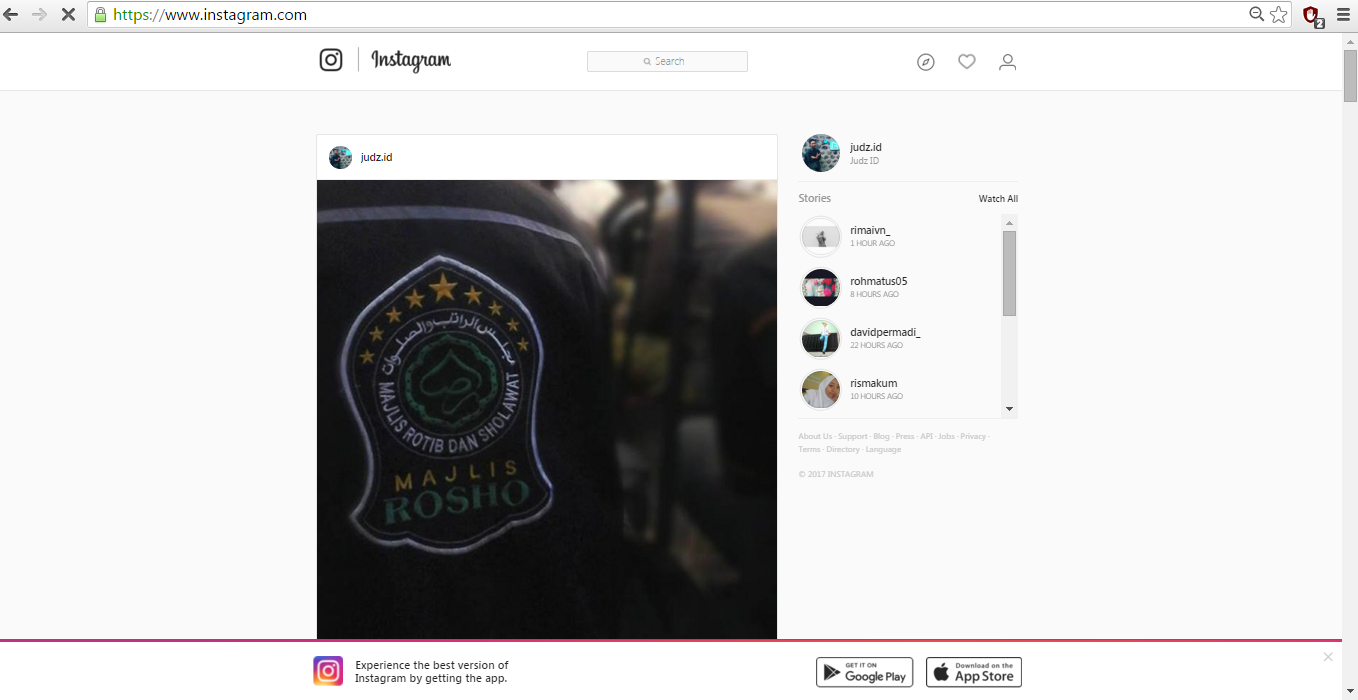The width and height of the screenshot is (1358, 700).
Task: Click stories list scroll up arrow
Action: [x=1010, y=222]
